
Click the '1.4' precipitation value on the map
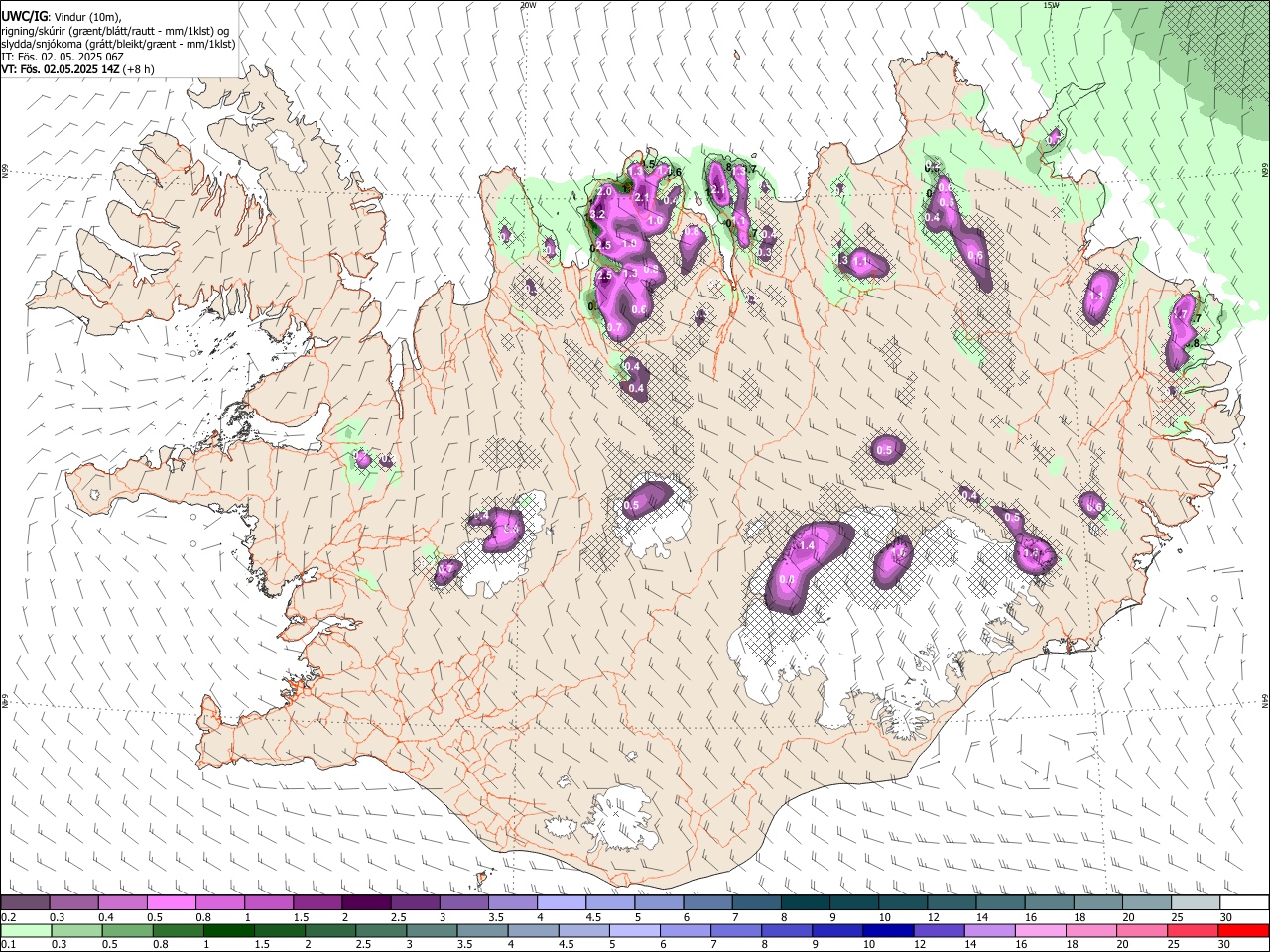tap(807, 545)
